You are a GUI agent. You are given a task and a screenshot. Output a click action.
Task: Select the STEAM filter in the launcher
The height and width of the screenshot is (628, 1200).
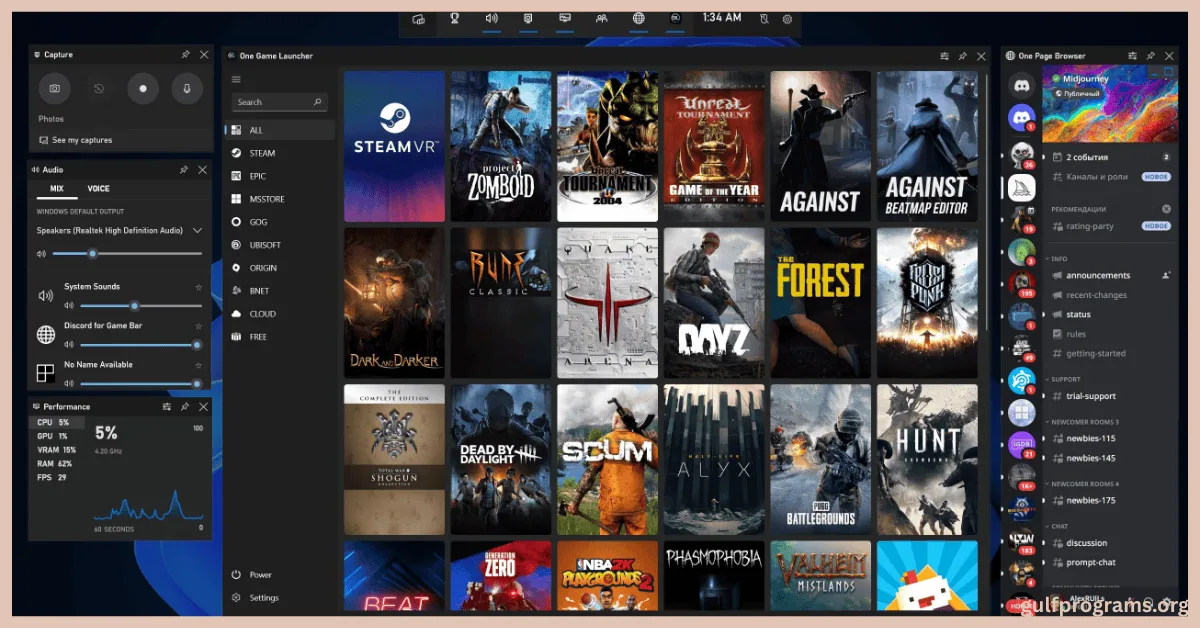pyautogui.click(x=262, y=153)
